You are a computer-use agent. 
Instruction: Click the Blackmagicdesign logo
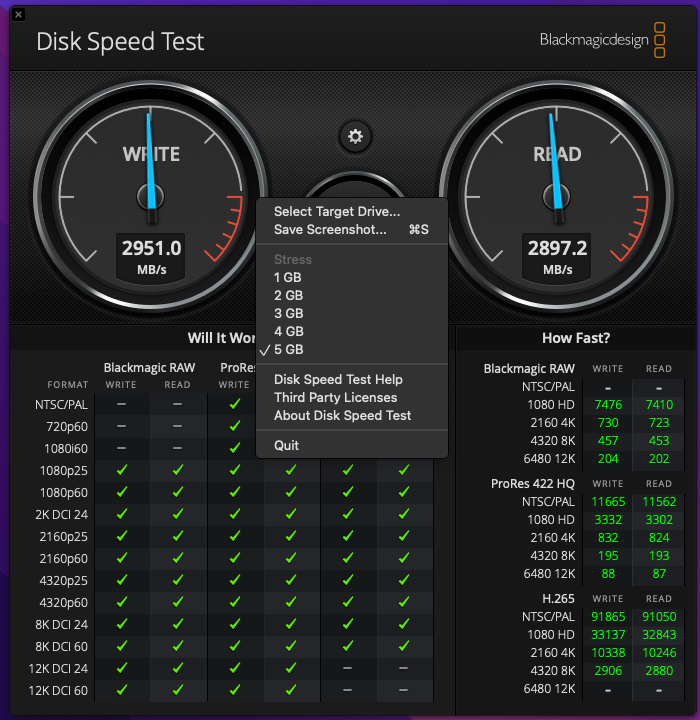coord(602,40)
